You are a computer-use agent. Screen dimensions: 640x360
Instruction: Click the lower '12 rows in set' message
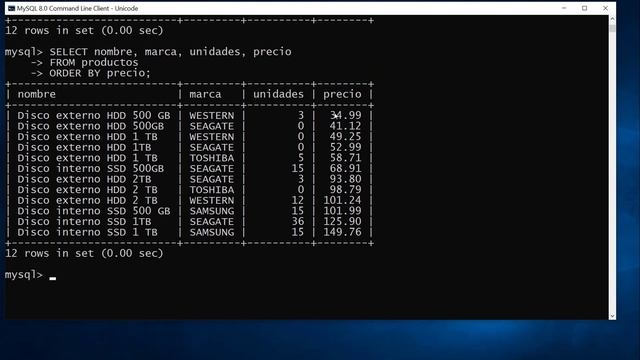84,253
